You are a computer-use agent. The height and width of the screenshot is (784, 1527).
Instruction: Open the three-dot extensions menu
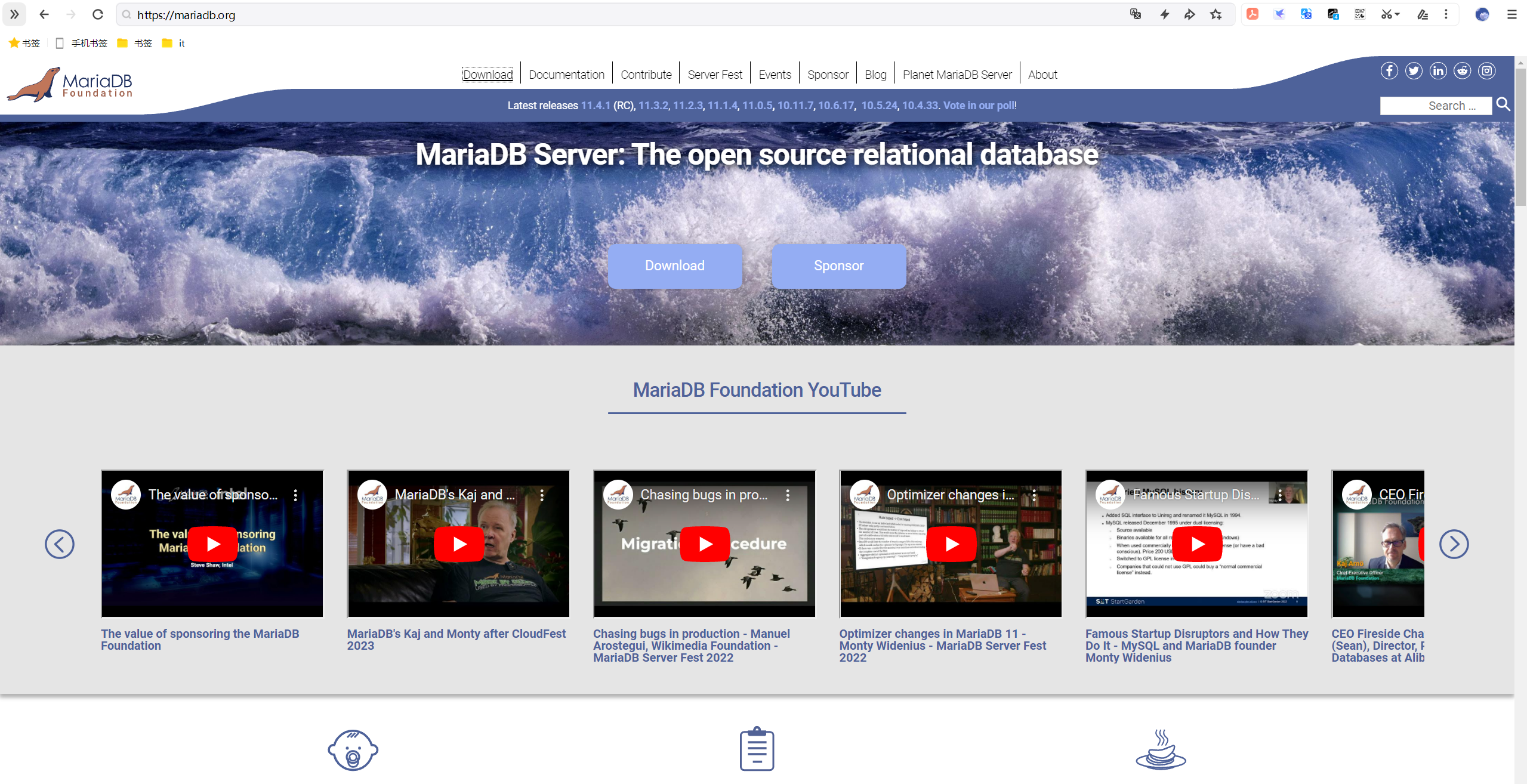[1446, 14]
